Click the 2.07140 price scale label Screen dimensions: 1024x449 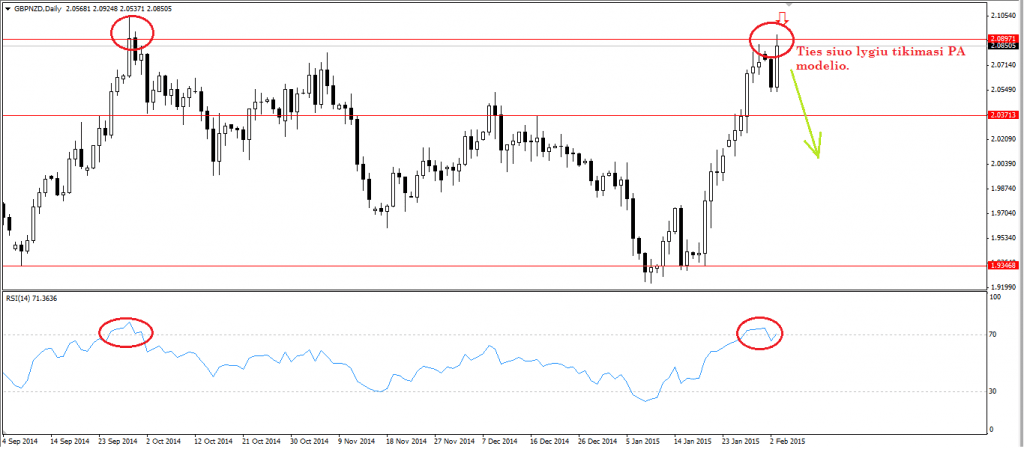[1003, 65]
